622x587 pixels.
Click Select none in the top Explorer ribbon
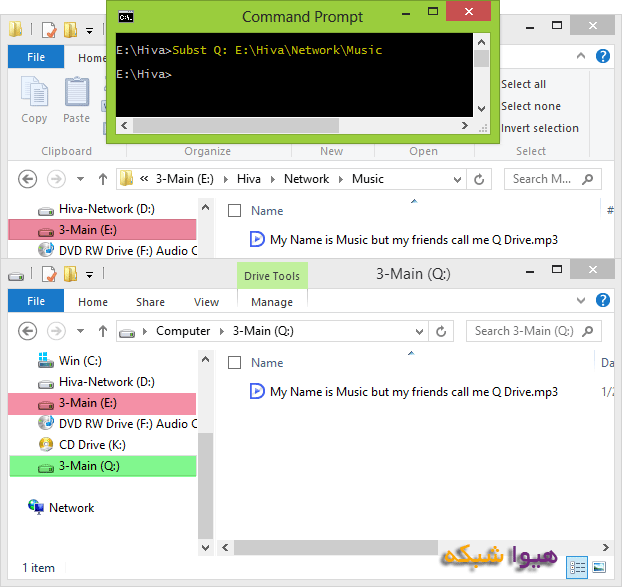point(531,106)
